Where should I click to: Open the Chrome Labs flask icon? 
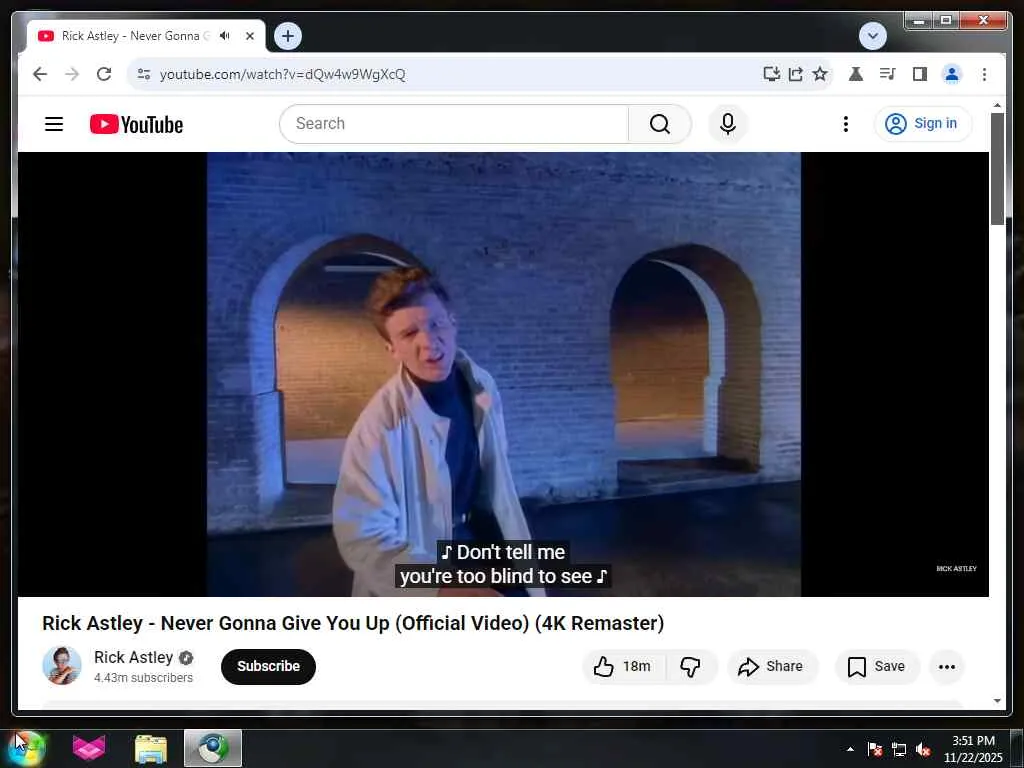856,74
